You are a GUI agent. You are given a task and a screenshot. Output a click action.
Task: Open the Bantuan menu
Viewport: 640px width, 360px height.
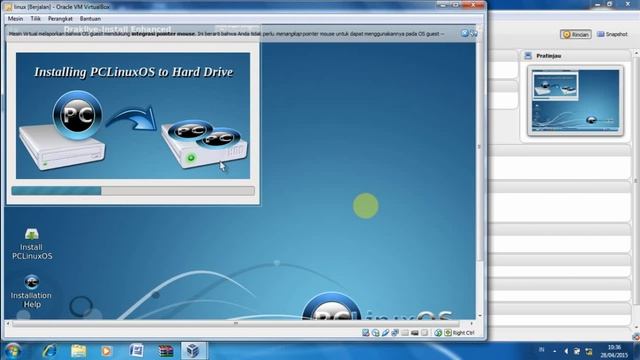(x=90, y=19)
